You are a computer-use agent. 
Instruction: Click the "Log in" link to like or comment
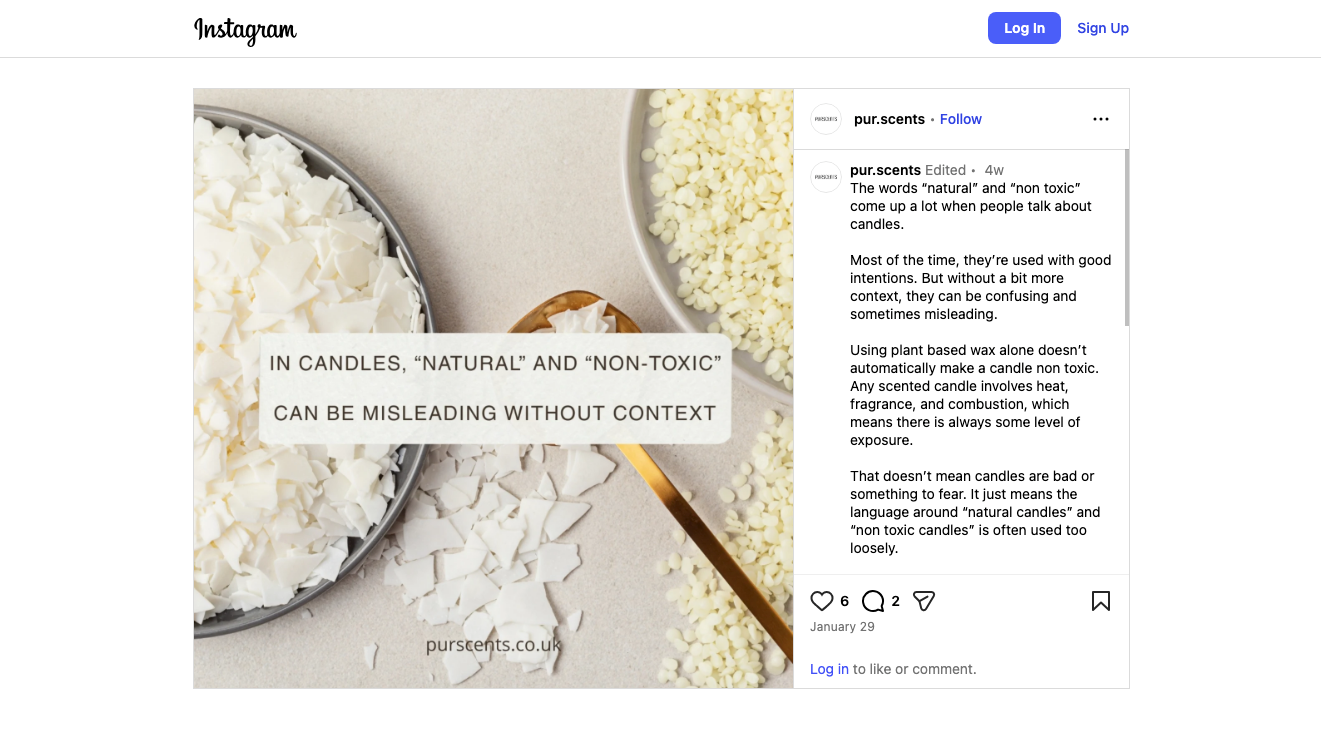point(829,669)
